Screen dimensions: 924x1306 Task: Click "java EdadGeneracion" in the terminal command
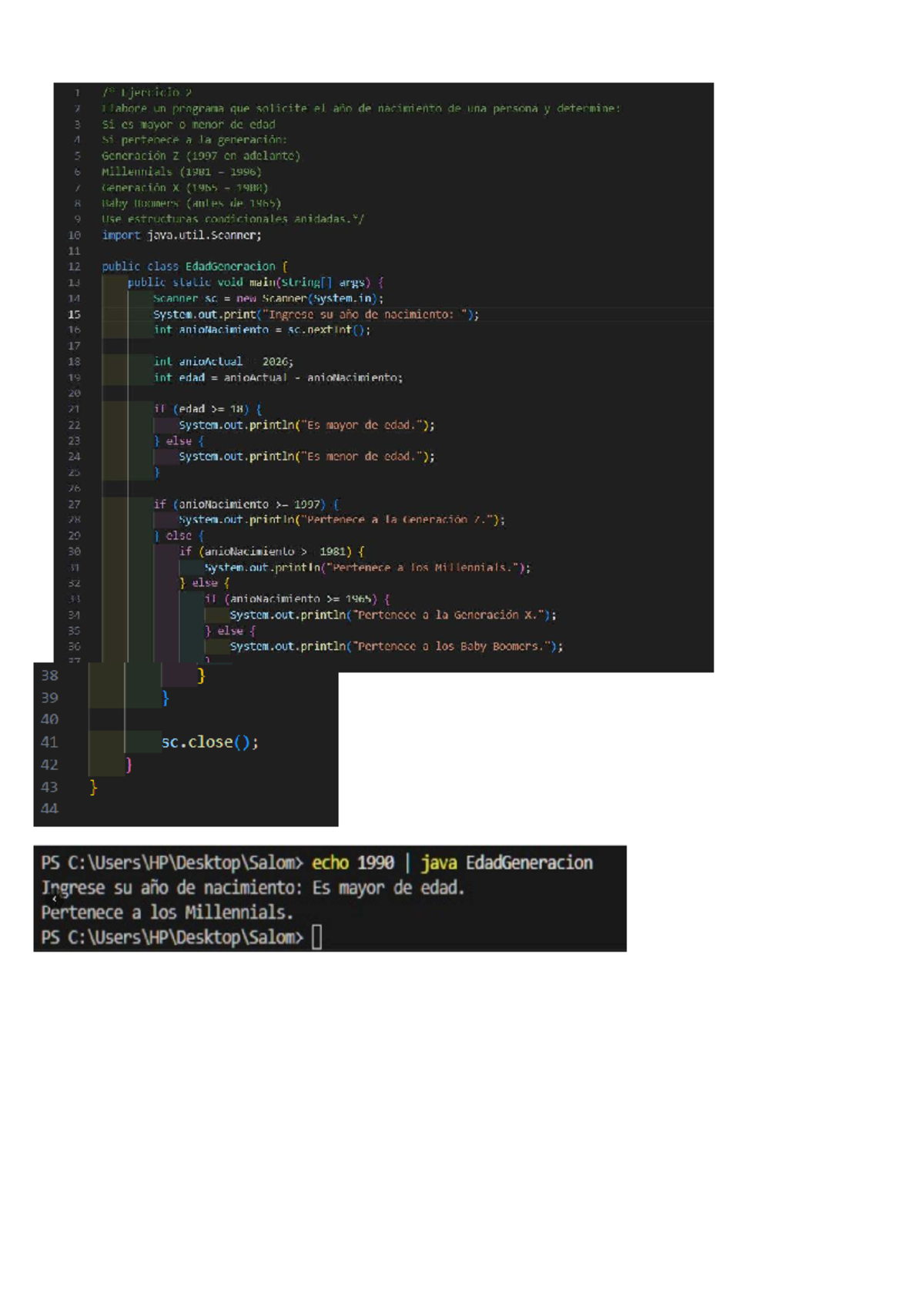pos(507,863)
